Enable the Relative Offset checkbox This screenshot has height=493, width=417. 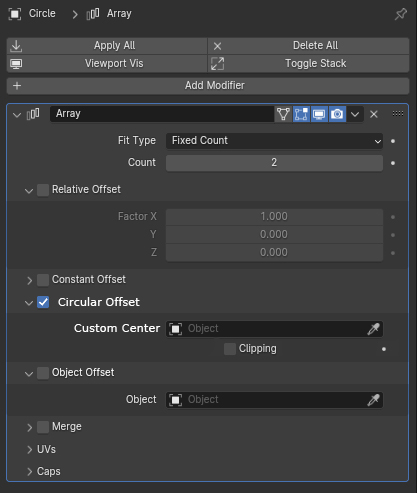coord(43,190)
